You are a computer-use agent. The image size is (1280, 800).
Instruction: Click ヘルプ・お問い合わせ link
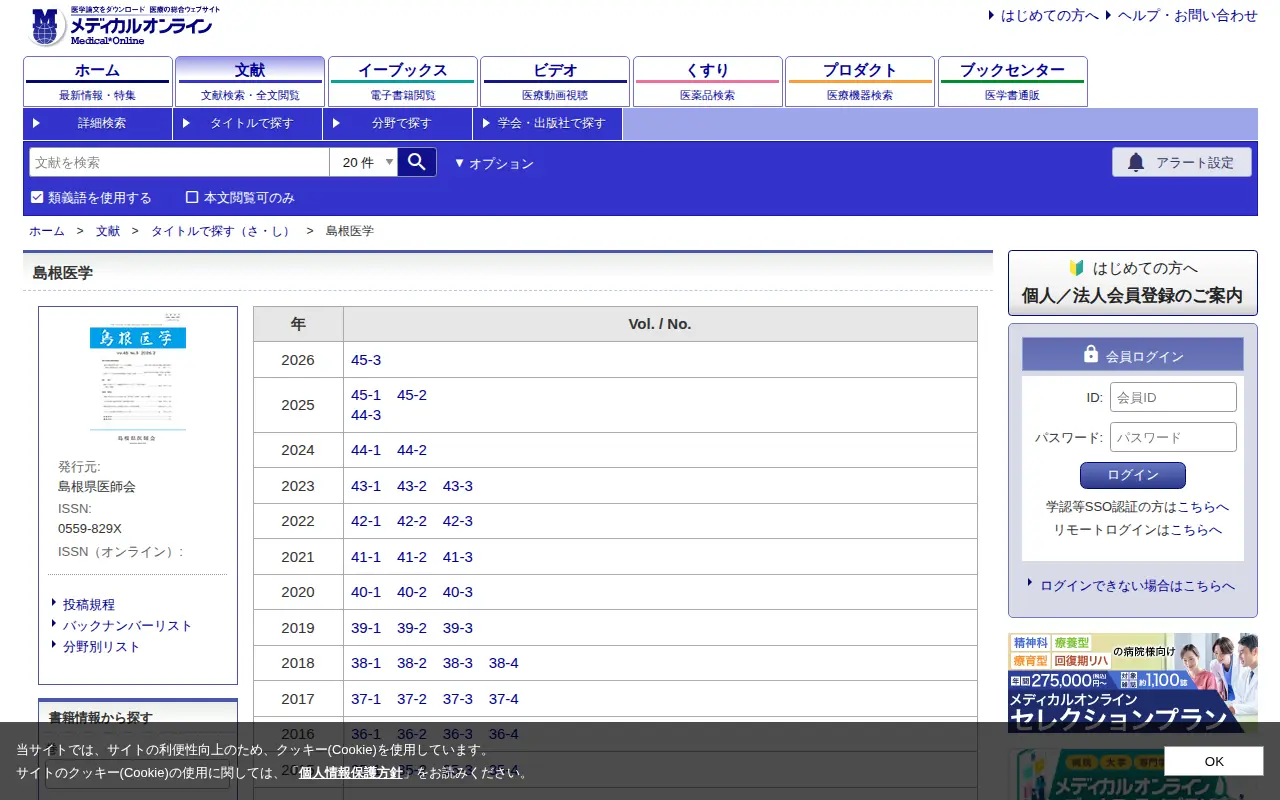pyautogui.click(x=1187, y=15)
